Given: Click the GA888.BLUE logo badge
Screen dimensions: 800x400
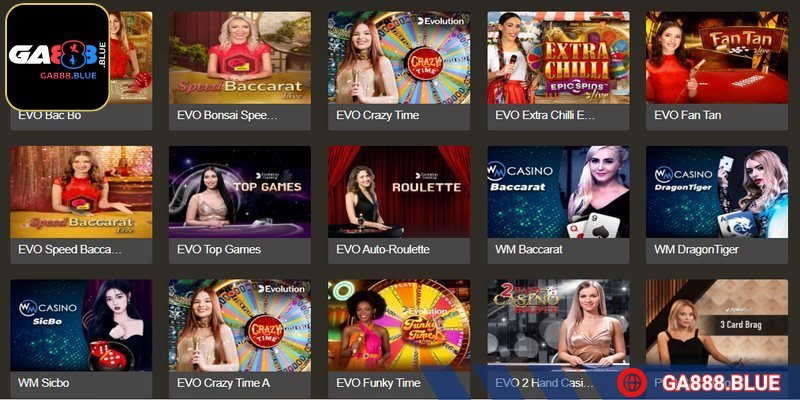Looking at the screenshot, I should pos(58,57).
